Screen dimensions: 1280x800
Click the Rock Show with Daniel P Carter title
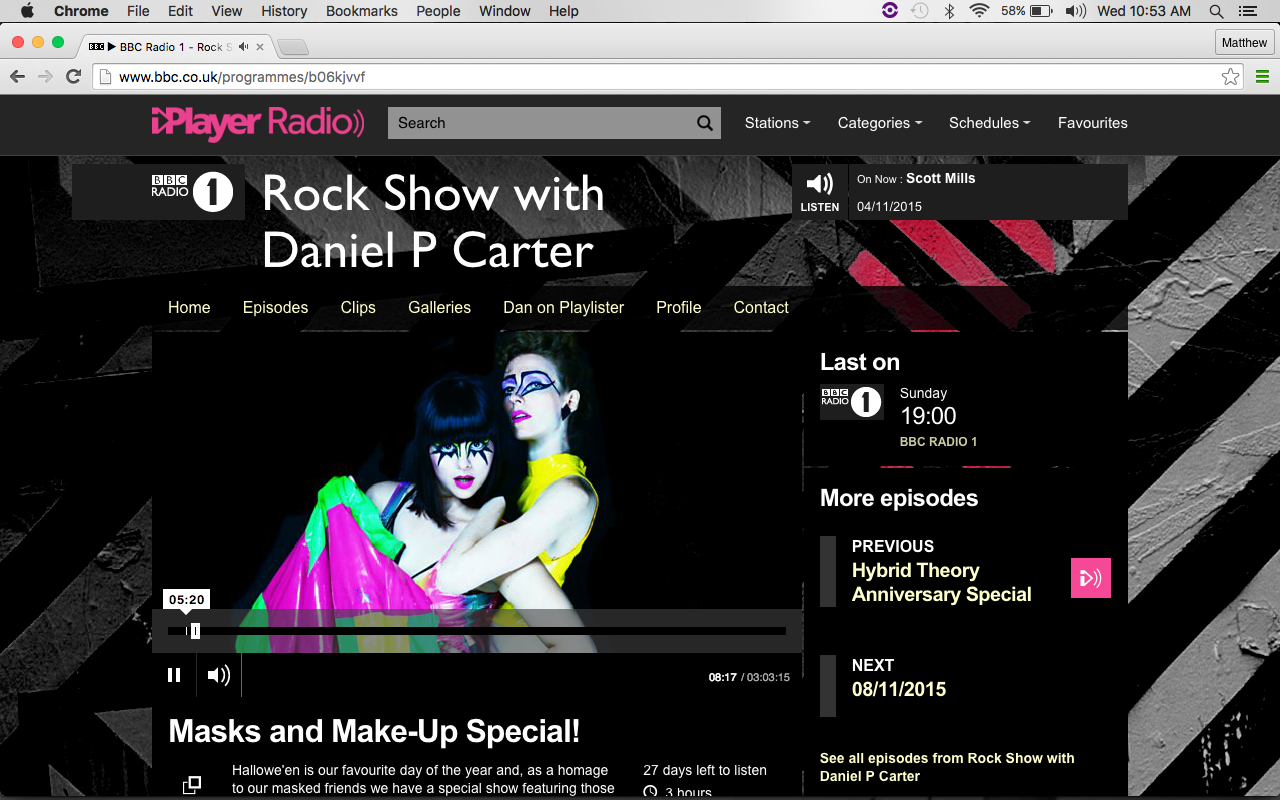(433, 221)
